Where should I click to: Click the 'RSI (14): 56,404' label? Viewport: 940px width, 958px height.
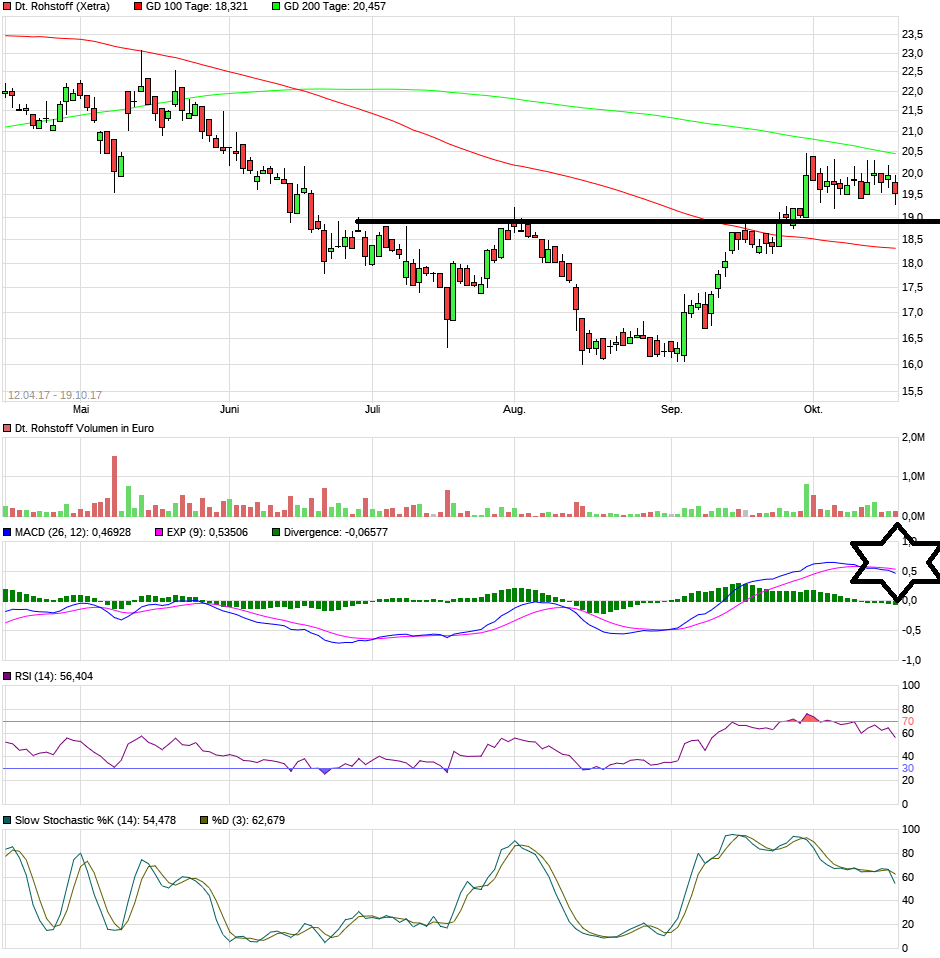[x=54, y=676]
